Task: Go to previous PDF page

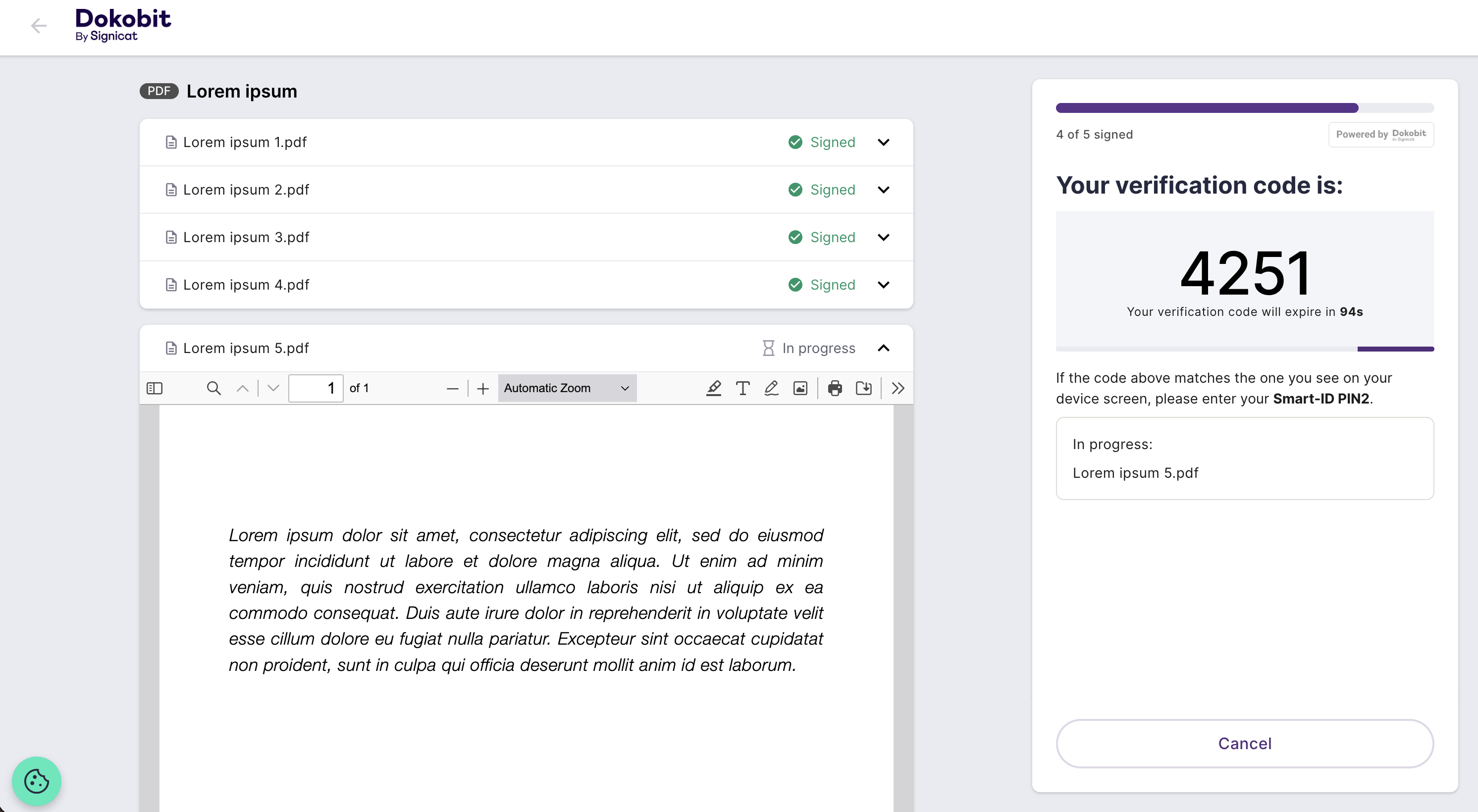Action: pos(243,388)
